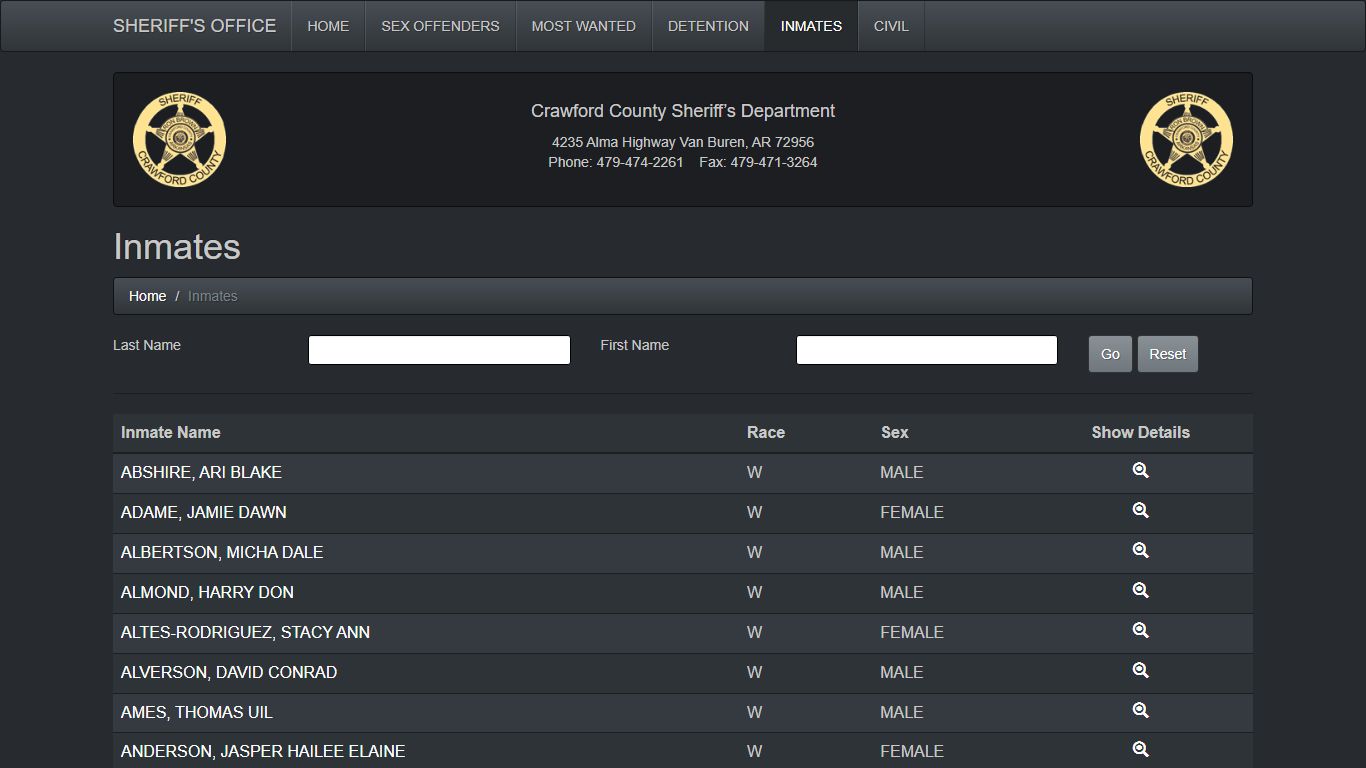Click the Last Name label
The height and width of the screenshot is (768, 1366).
point(147,345)
